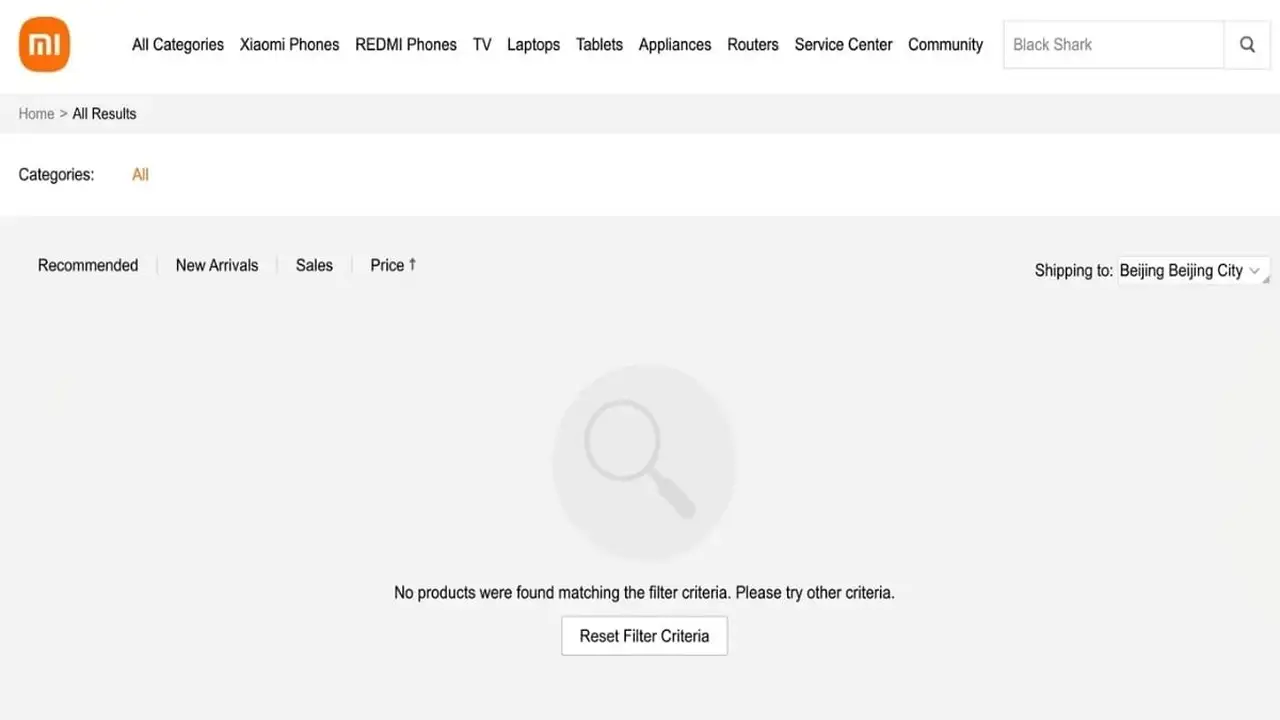Viewport: 1280px width, 720px height.
Task: Return to Home via breadcrumb
Action: click(36, 114)
